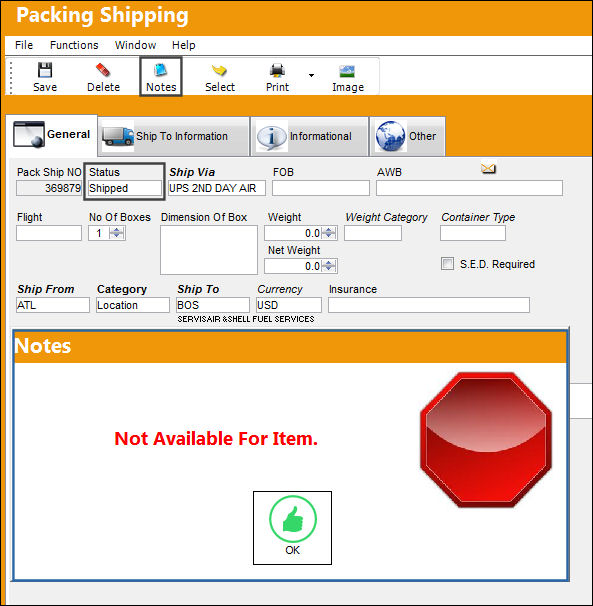
Task: Click the Net Weight value field
Action: 294,266
